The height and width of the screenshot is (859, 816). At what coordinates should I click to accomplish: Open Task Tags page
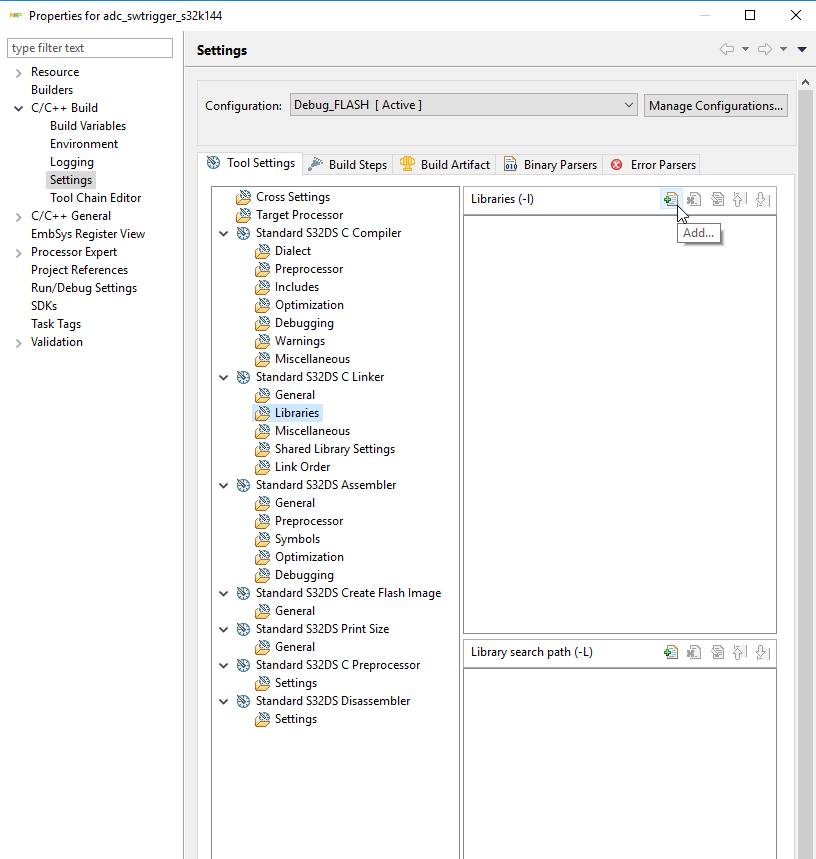(56, 324)
